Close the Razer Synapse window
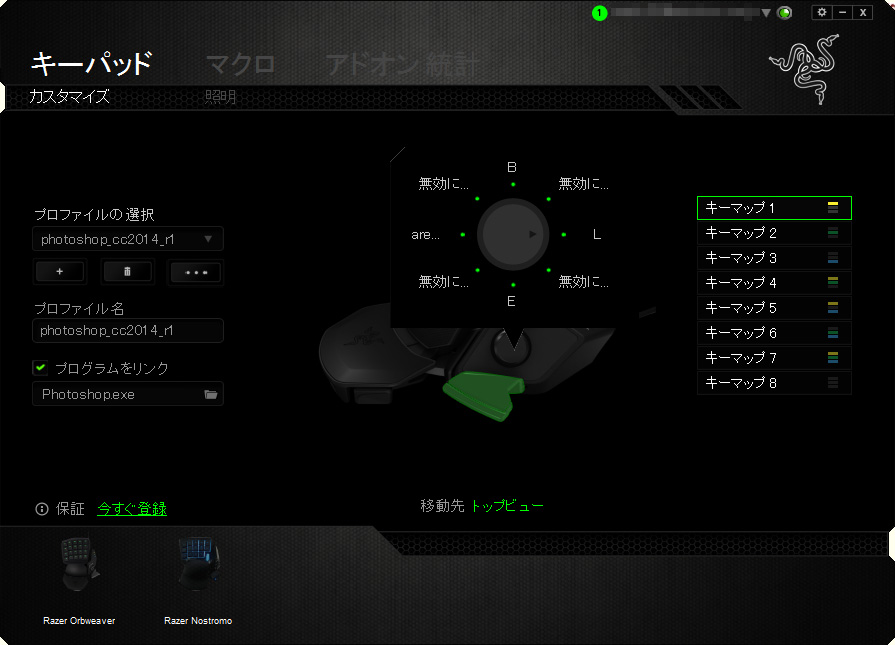The width and height of the screenshot is (895, 645). [x=863, y=13]
